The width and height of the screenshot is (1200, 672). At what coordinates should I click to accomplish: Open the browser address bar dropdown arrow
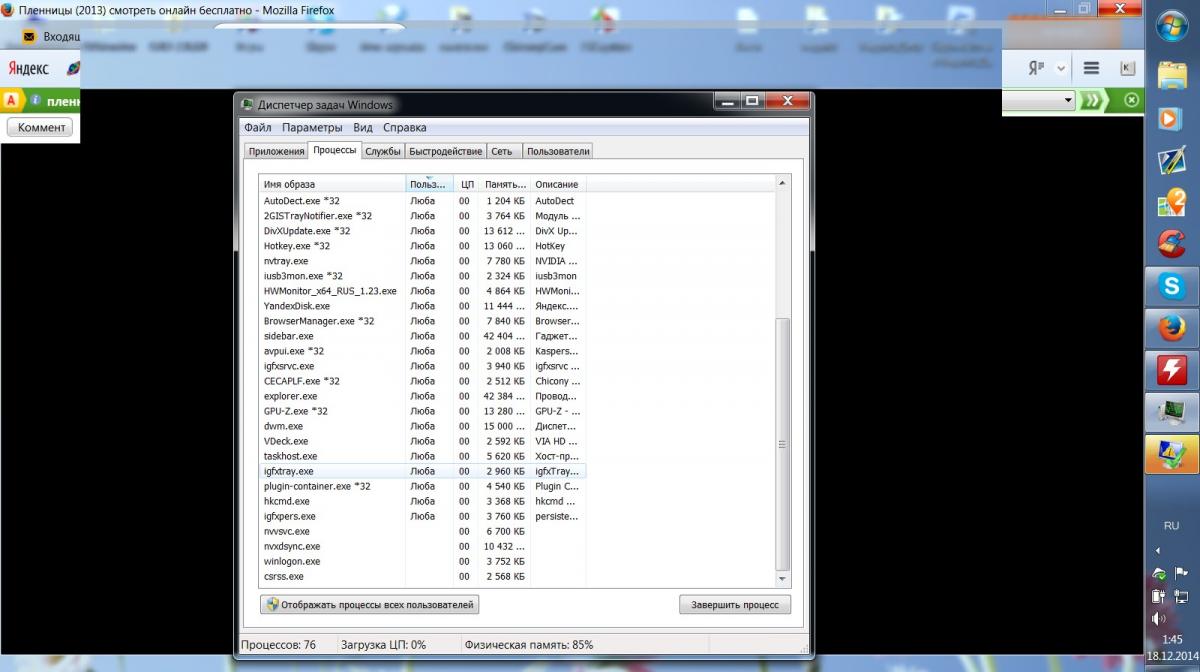(1068, 100)
